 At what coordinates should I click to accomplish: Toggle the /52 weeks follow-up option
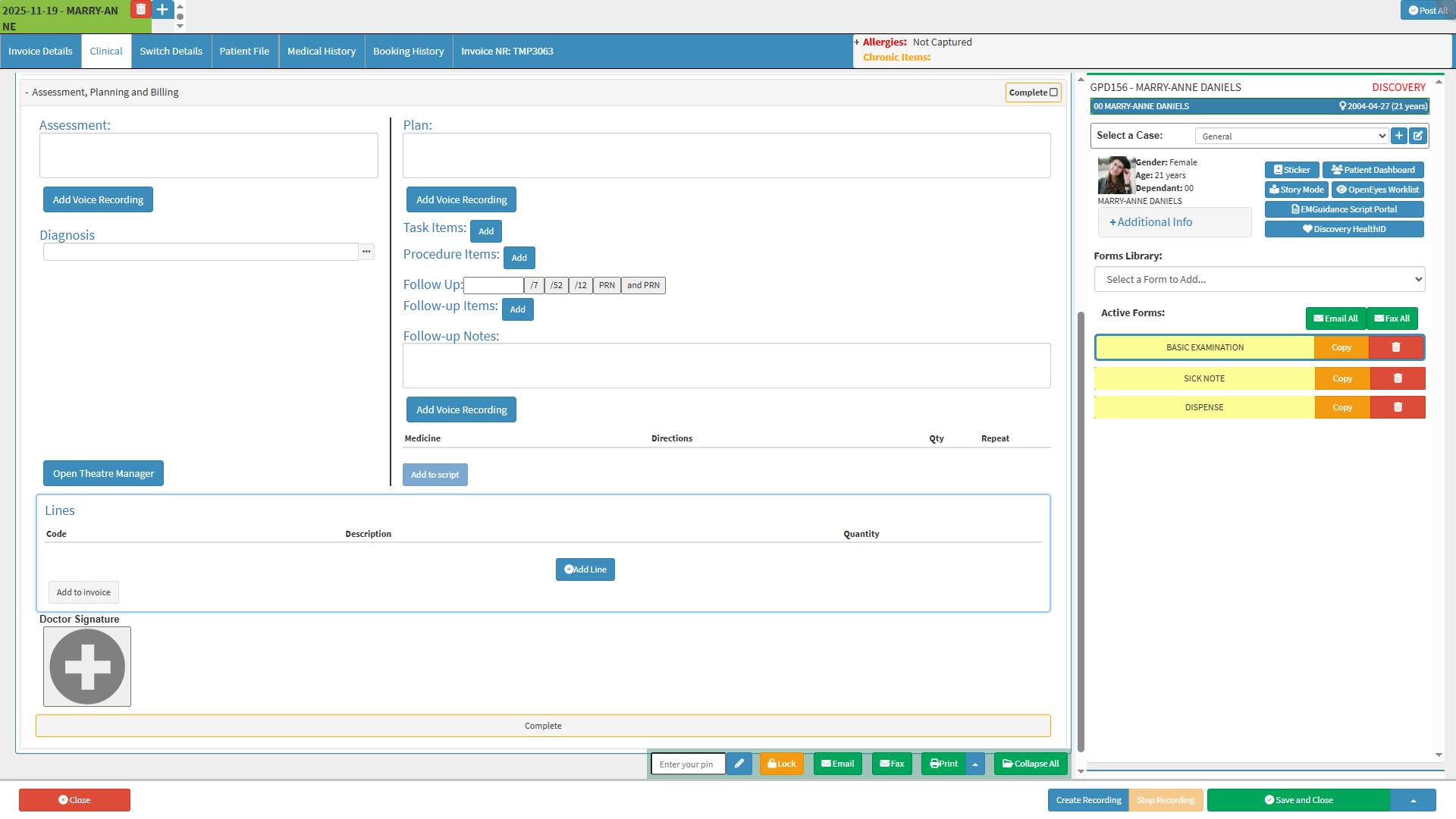(x=556, y=285)
